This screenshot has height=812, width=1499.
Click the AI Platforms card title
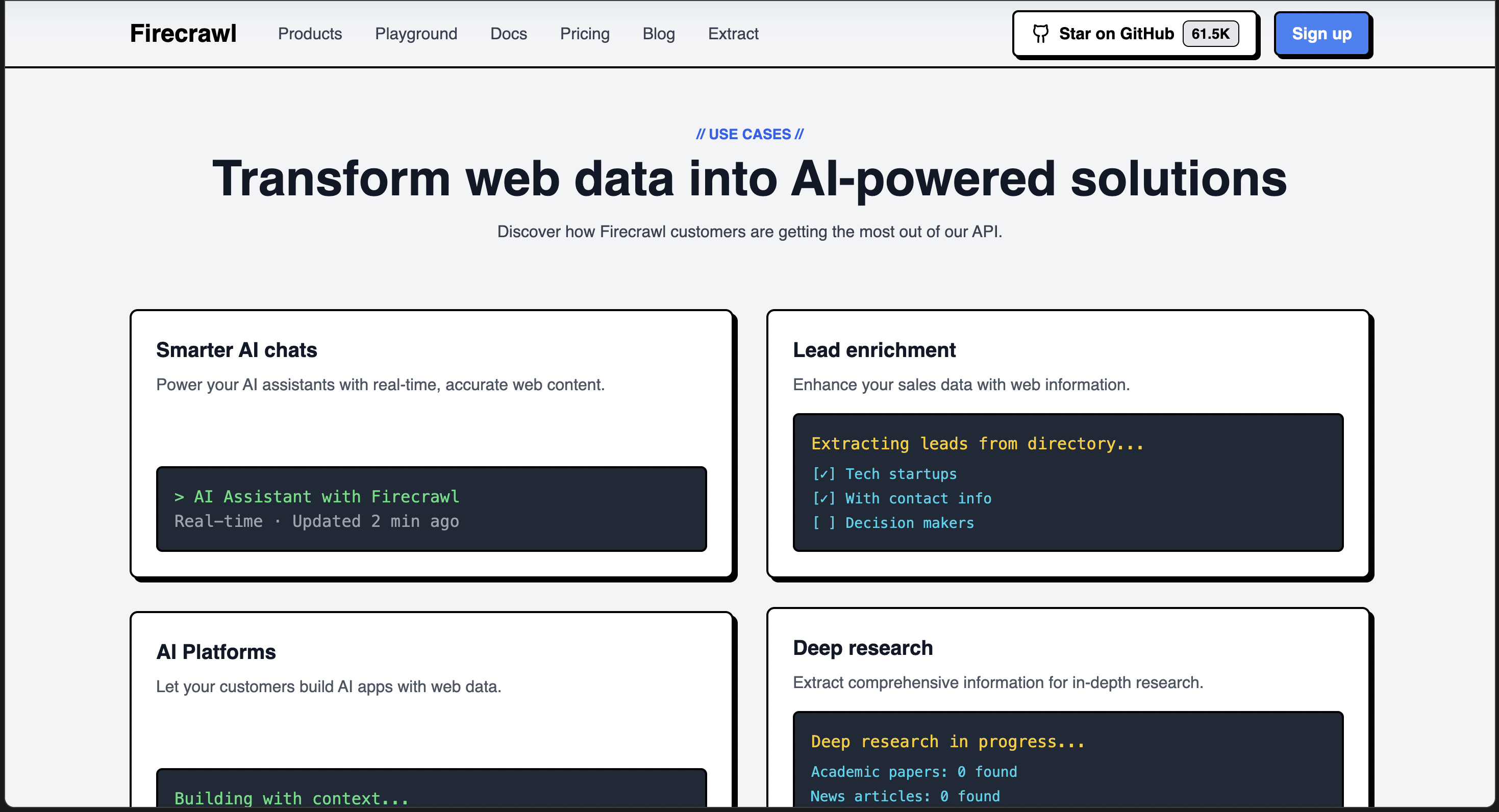coord(215,652)
